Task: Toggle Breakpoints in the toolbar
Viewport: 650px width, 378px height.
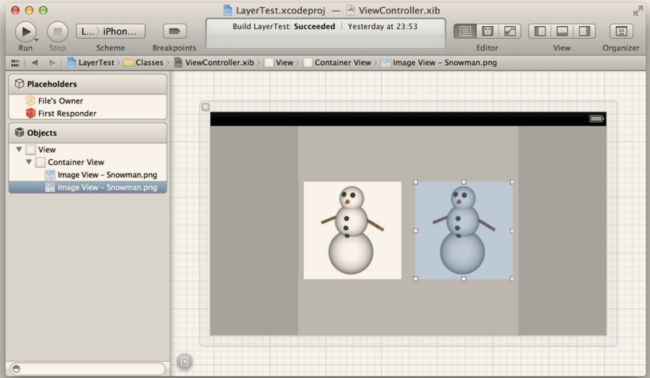Action: [175, 31]
